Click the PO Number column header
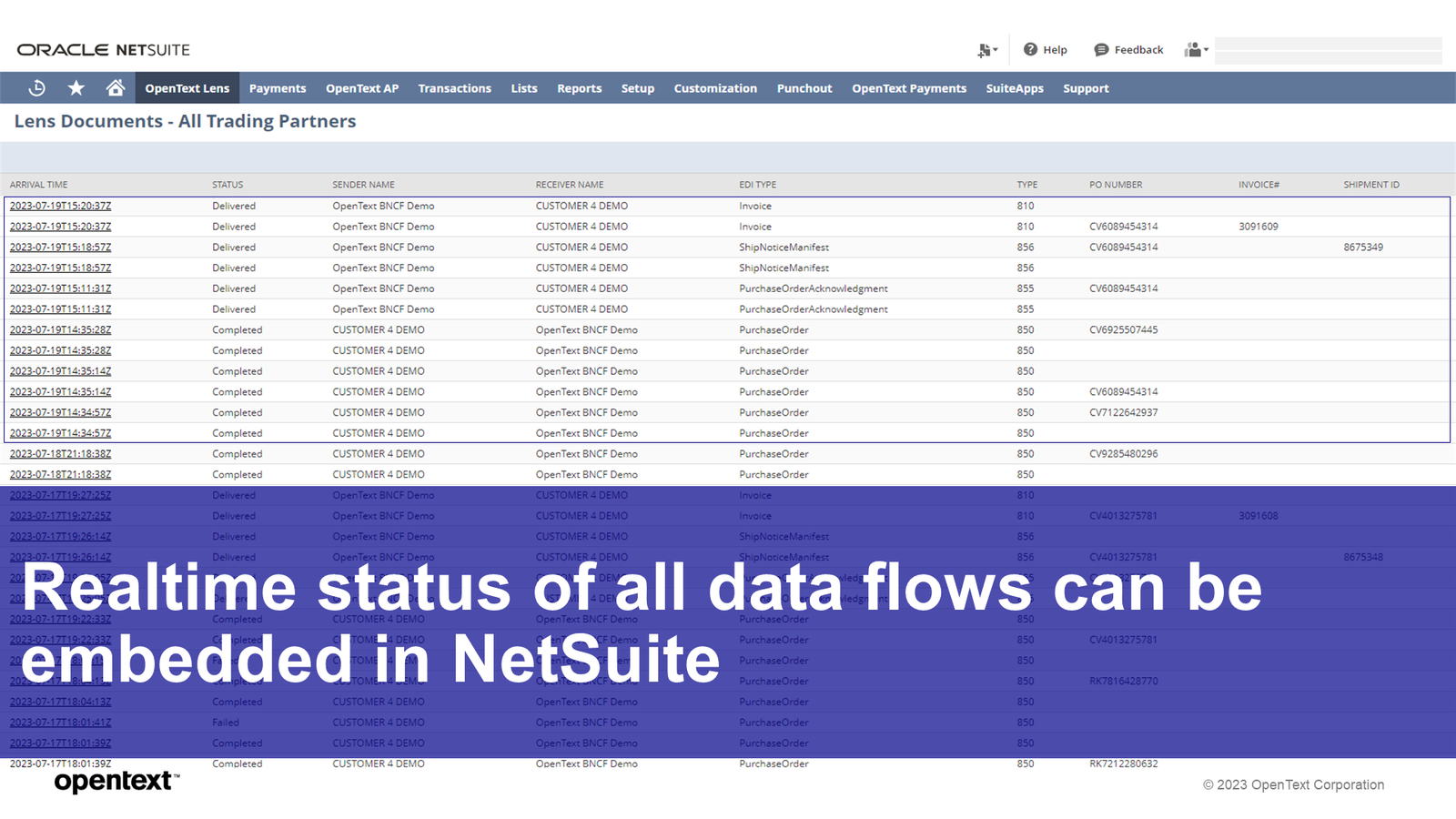The width and height of the screenshot is (1456, 819). click(1116, 185)
